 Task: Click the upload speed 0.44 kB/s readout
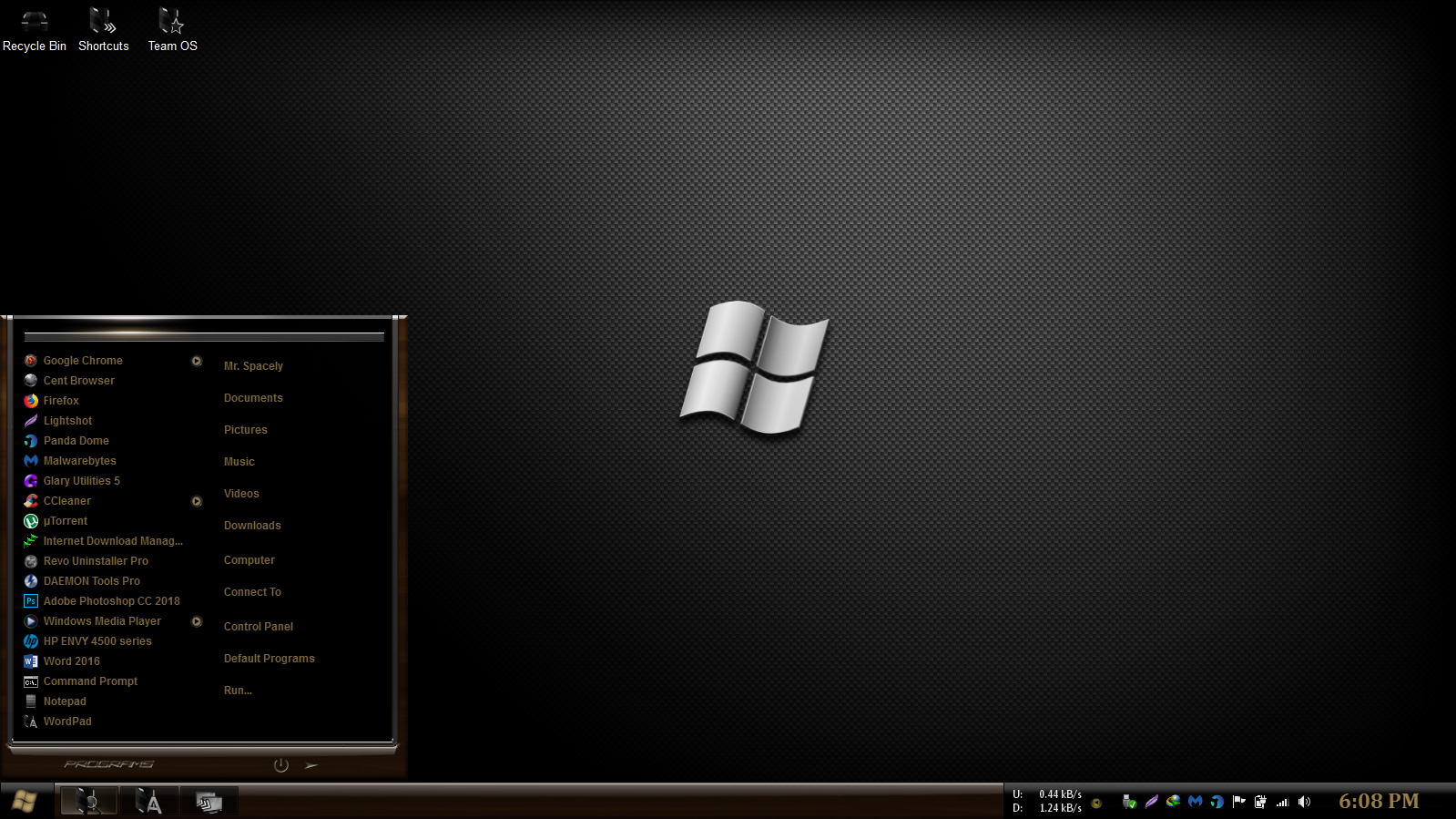[x=1061, y=794]
